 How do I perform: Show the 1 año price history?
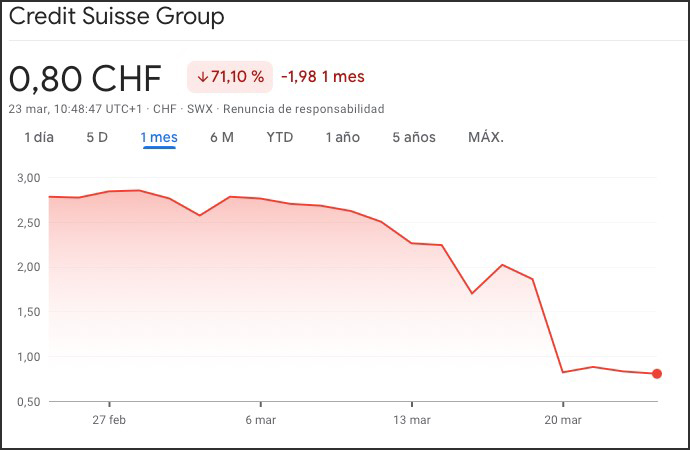(342, 137)
